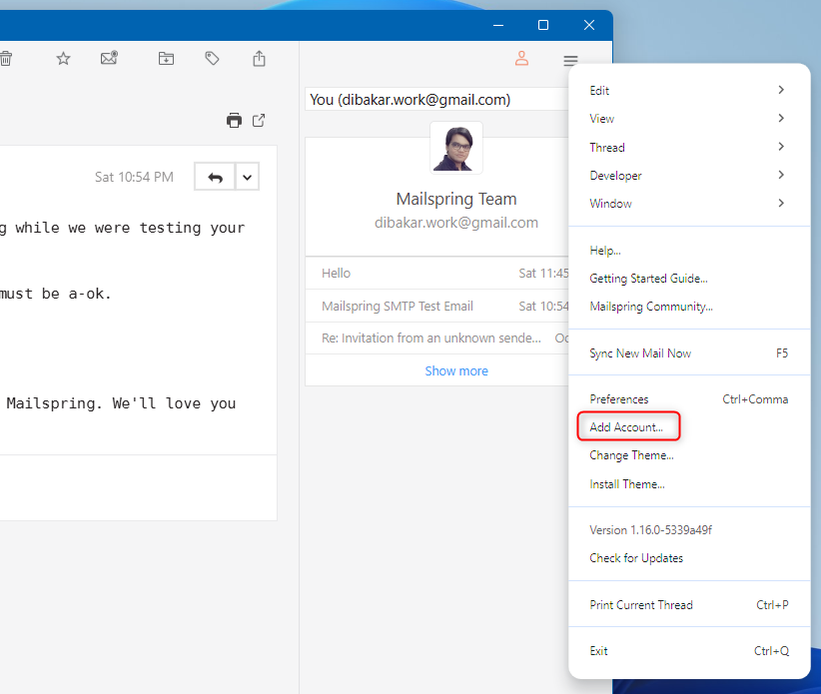Click the Mailspring Team profile picture
Screen dimensions: 821x694
[x=456, y=147]
